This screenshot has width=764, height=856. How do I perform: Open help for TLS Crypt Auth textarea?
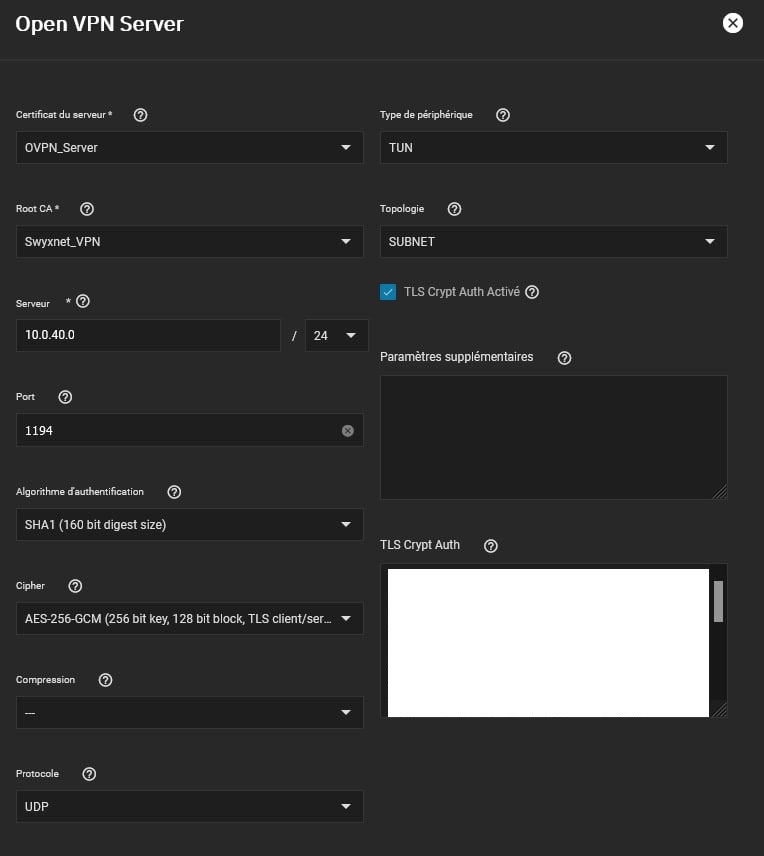pos(491,545)
